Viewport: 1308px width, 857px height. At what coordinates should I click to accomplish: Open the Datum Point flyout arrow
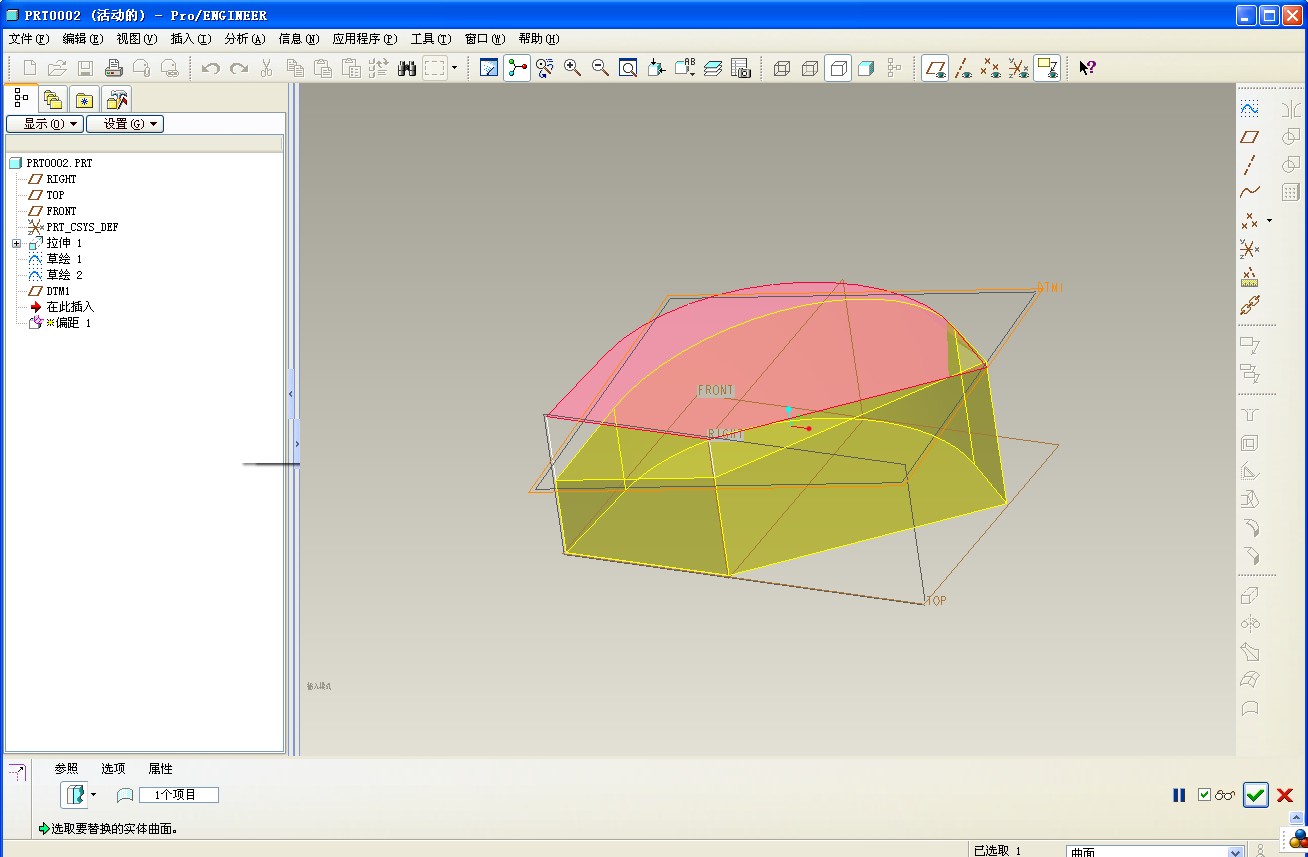coord(1270,220)
